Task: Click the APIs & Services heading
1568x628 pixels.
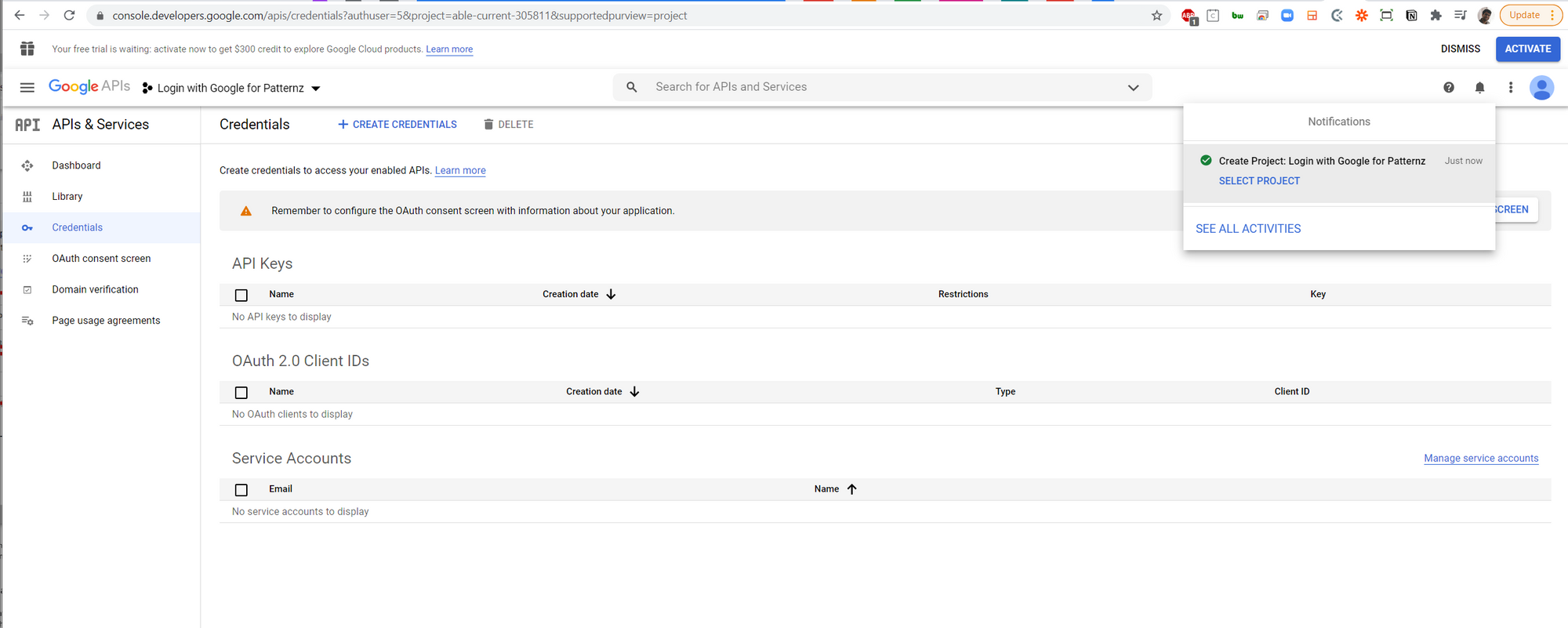Action: pos(100,125)
